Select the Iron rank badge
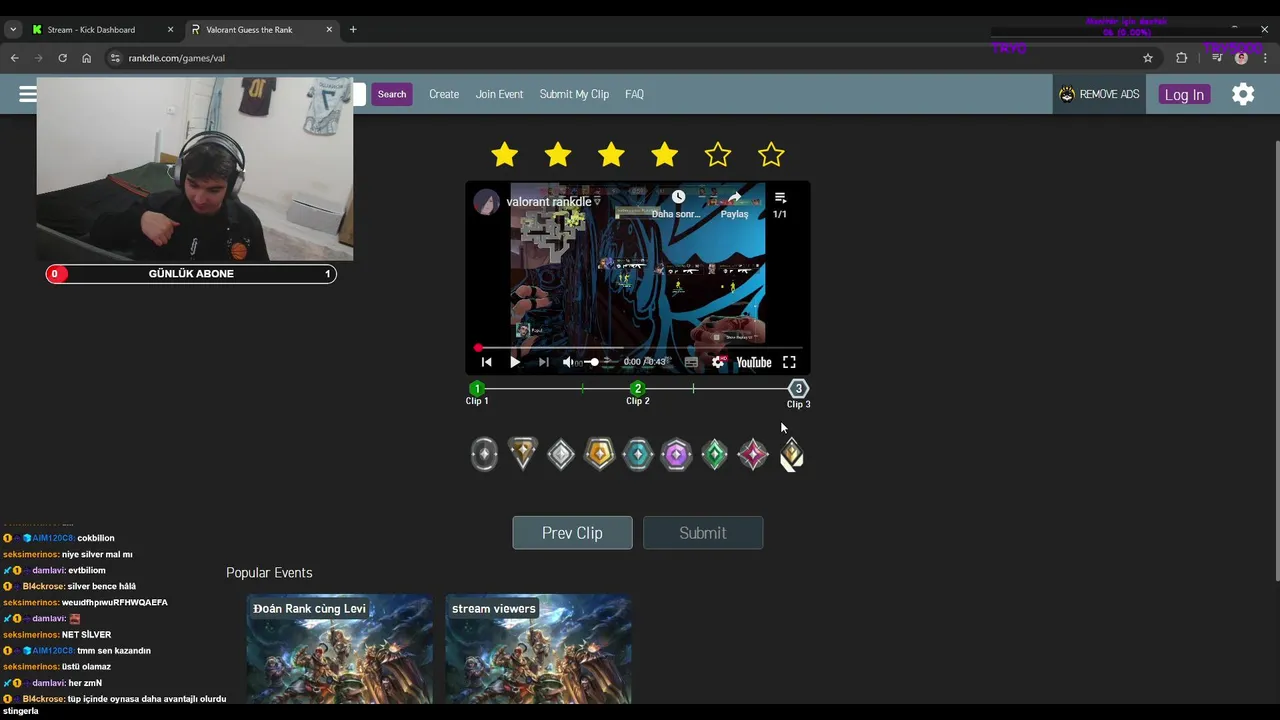 [484, 455]
